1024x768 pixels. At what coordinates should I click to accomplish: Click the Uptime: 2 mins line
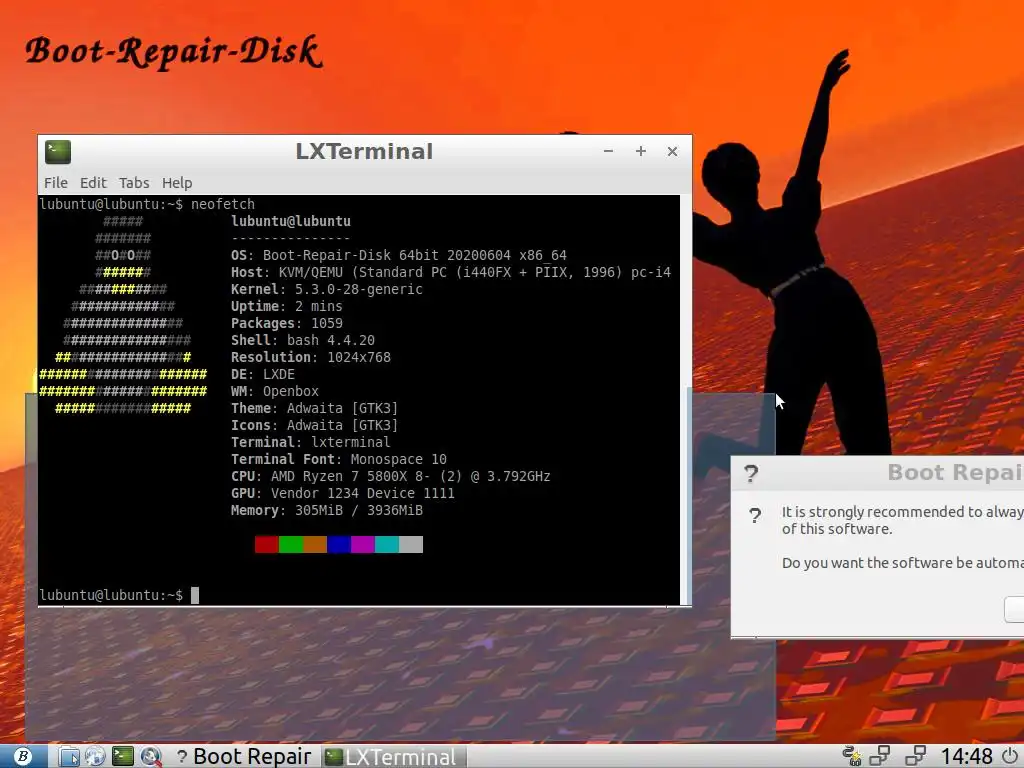(x=287, y=306)
